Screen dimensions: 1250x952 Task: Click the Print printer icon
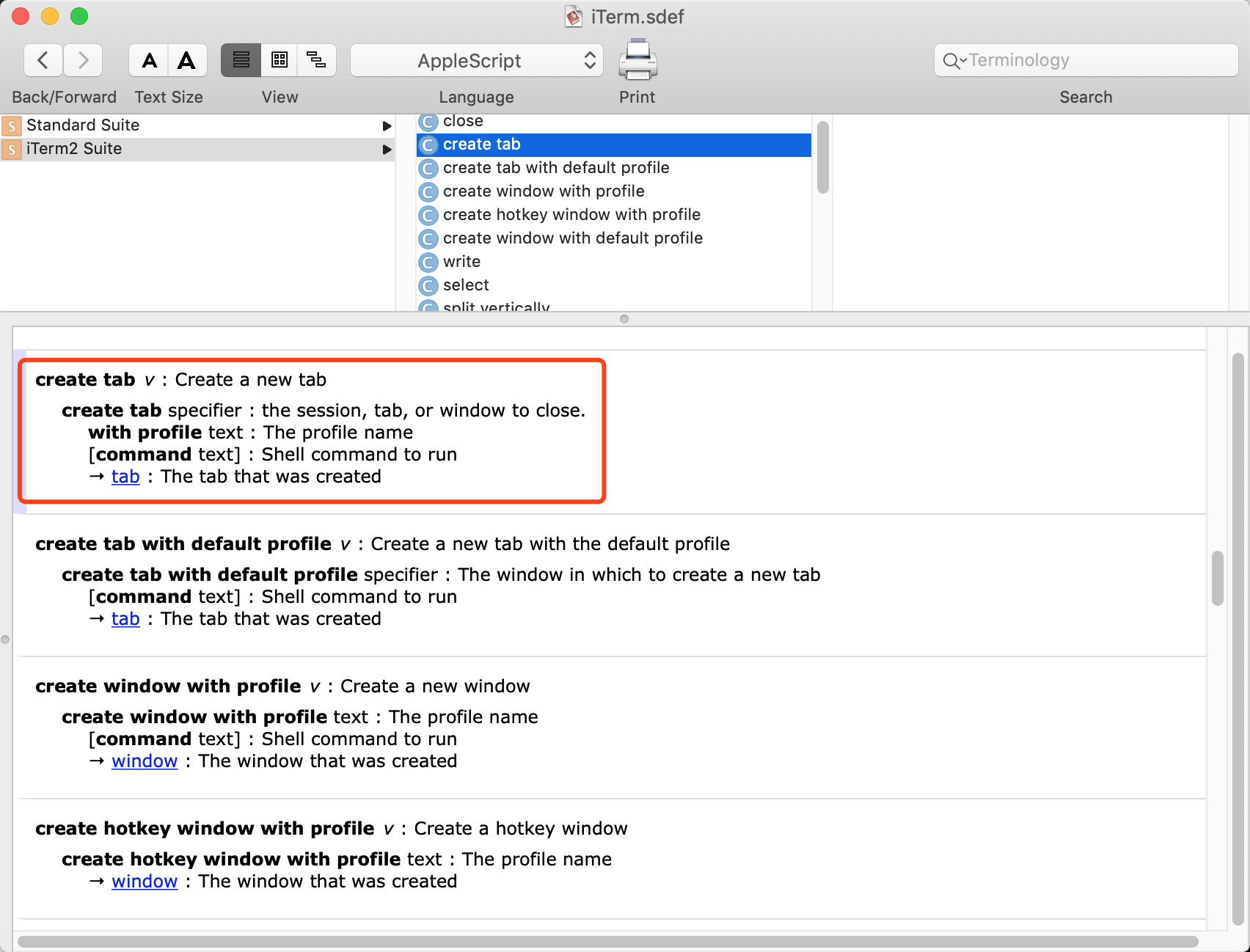(637, 60)
